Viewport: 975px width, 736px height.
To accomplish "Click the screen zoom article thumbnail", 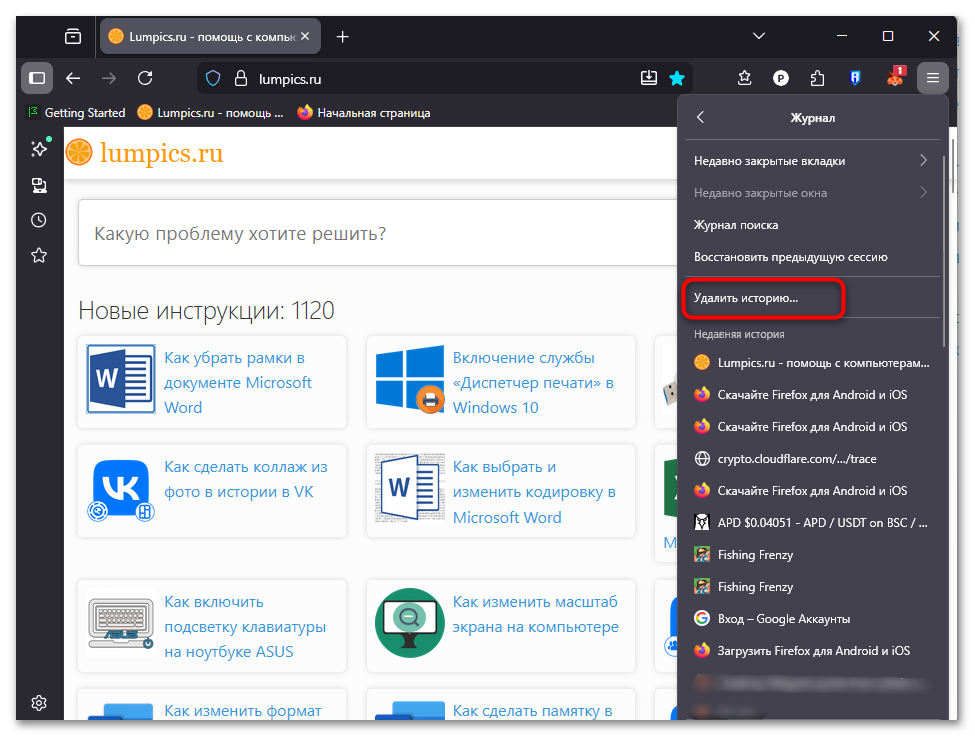I will (x=410, y=623).
